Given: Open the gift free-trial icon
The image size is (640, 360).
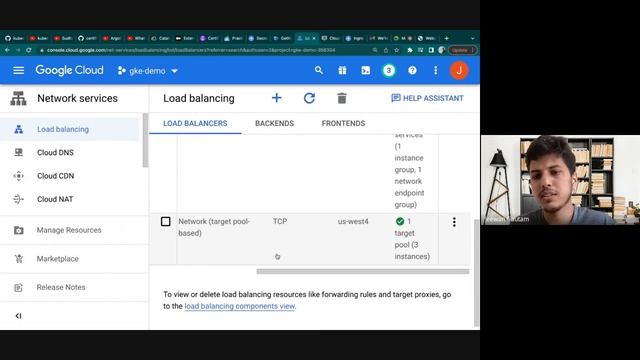Looking at the screenshot, I should coord(342,70).
